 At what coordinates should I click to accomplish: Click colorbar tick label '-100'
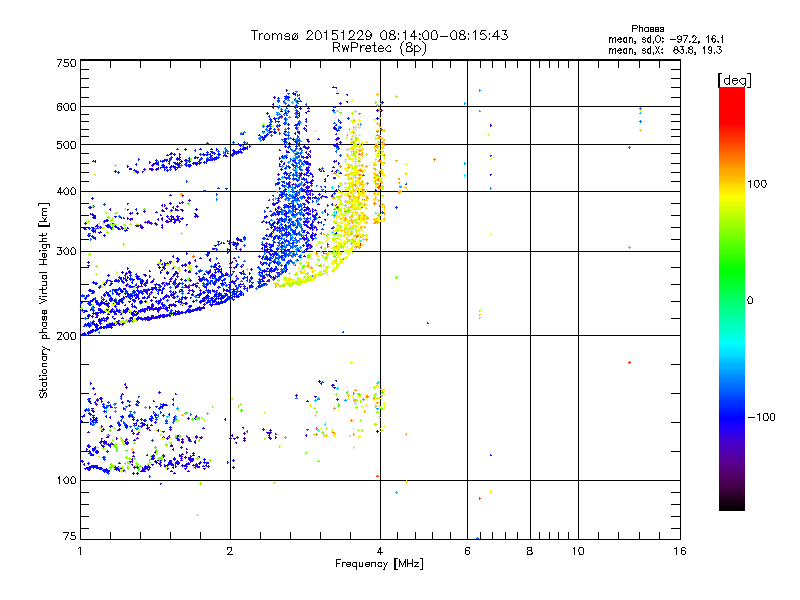tap(762, 417)
